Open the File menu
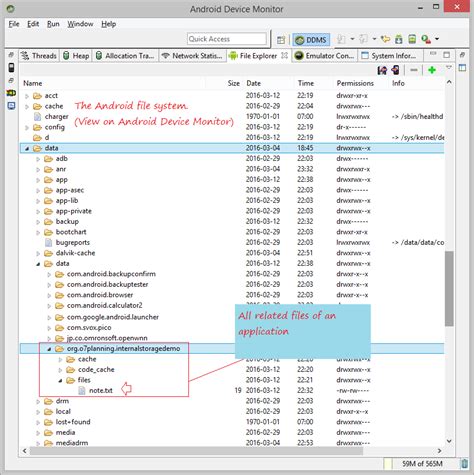Image resolution: width=474 pixels, height=475 pixels. point(14,24)
